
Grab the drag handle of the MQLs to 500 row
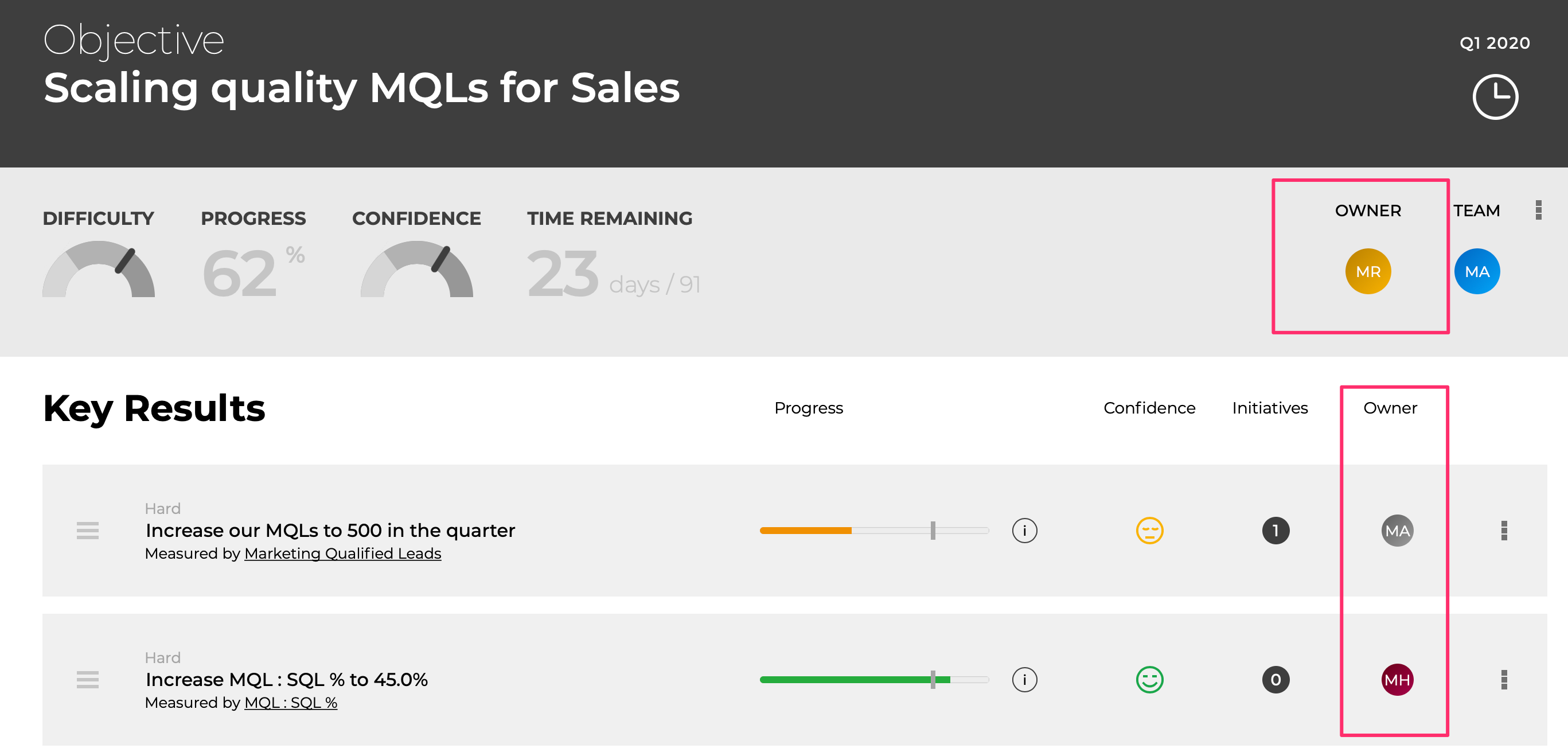(88, 531)
